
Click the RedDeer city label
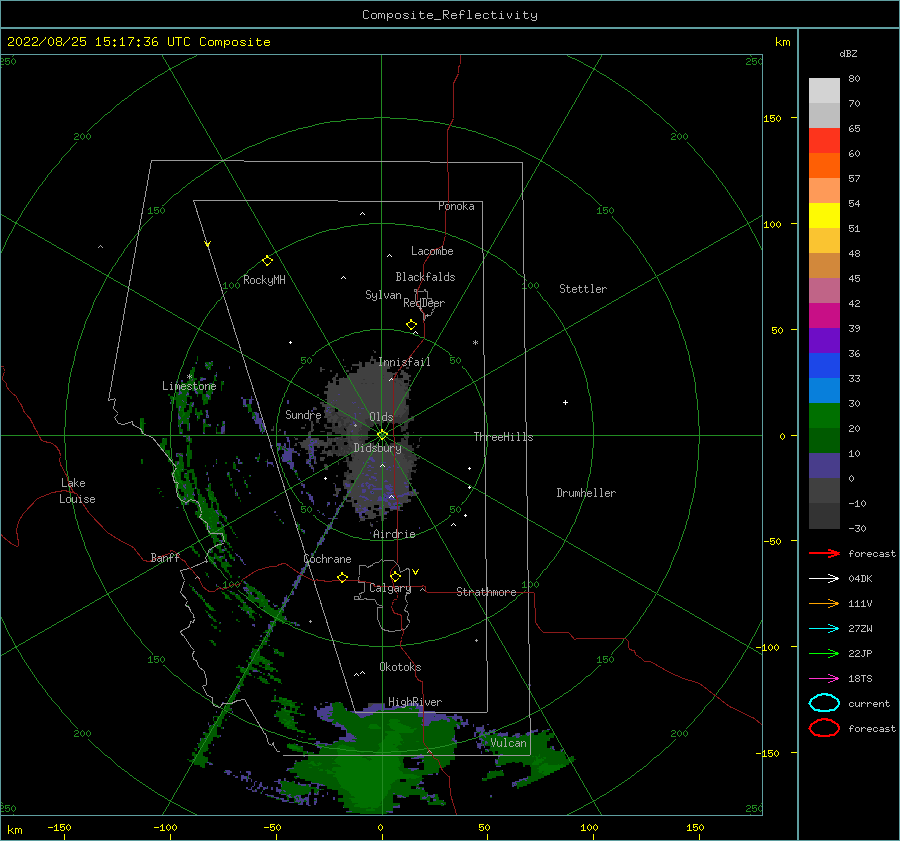424,303
